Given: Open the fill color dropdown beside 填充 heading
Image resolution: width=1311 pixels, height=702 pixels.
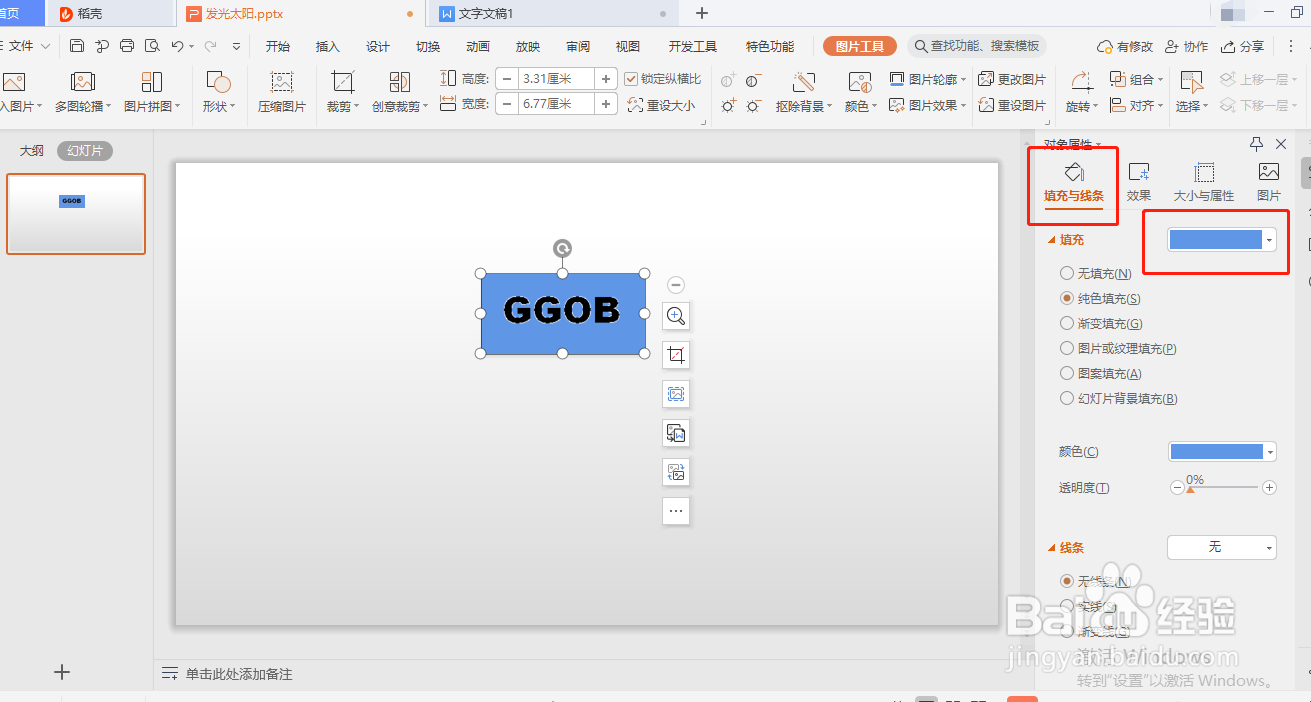Looking at the screenshot, I should coord(1222,240).
